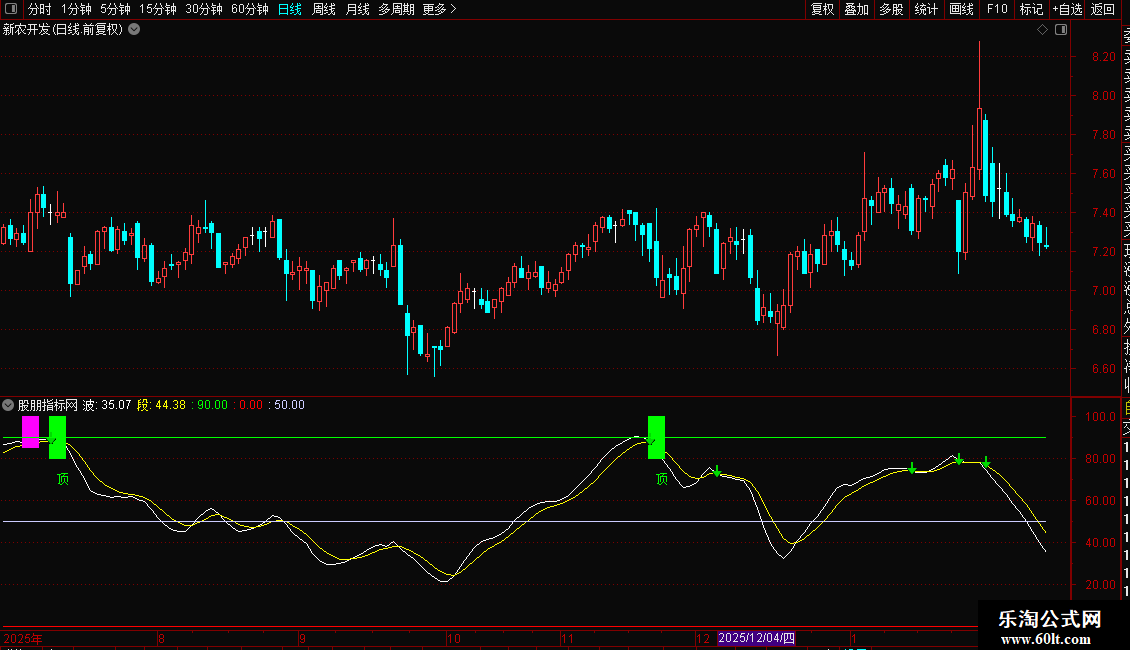Click the 20.00 indicator axis label

1100,585
